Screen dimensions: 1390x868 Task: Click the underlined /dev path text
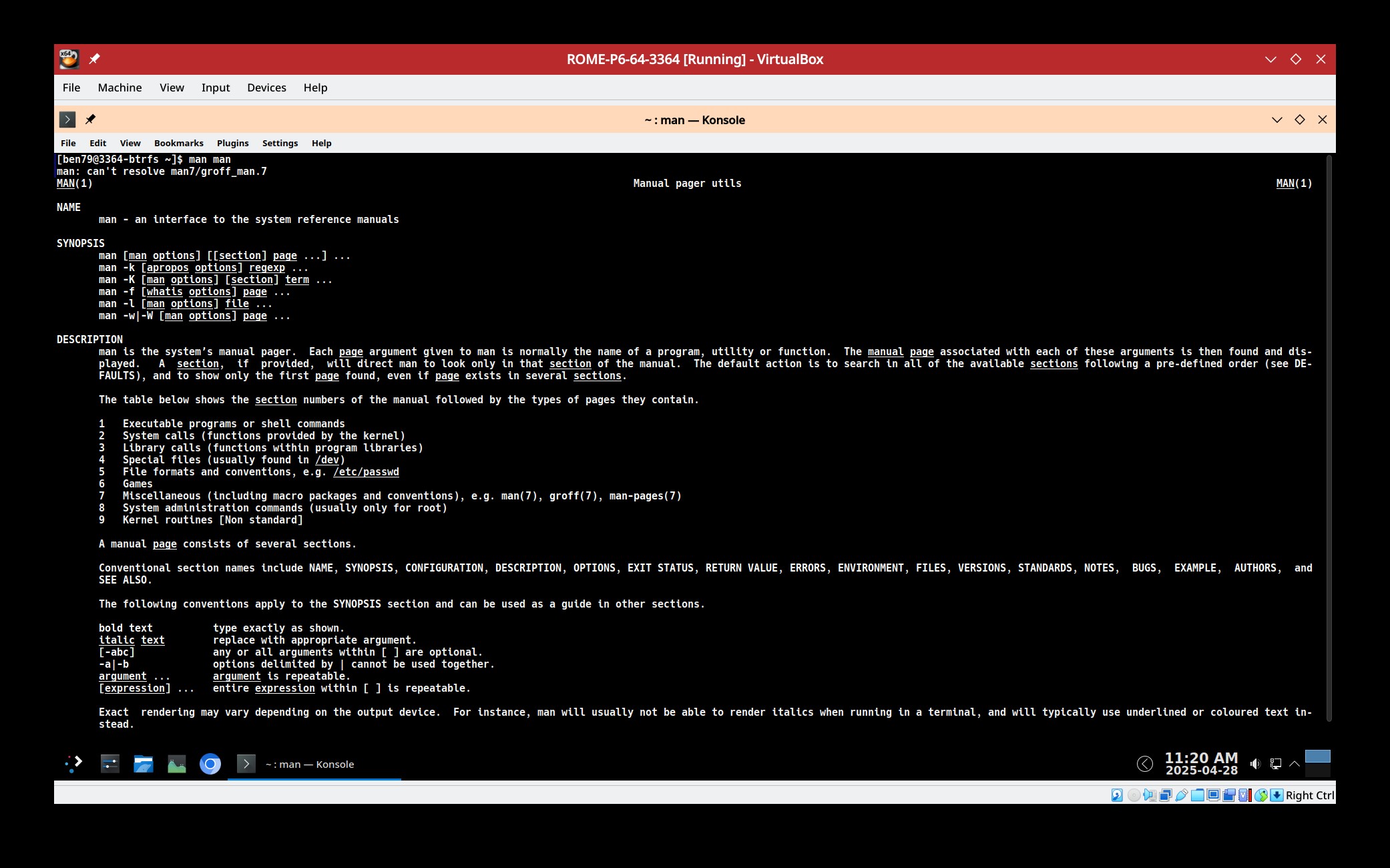tap(327, 460)
